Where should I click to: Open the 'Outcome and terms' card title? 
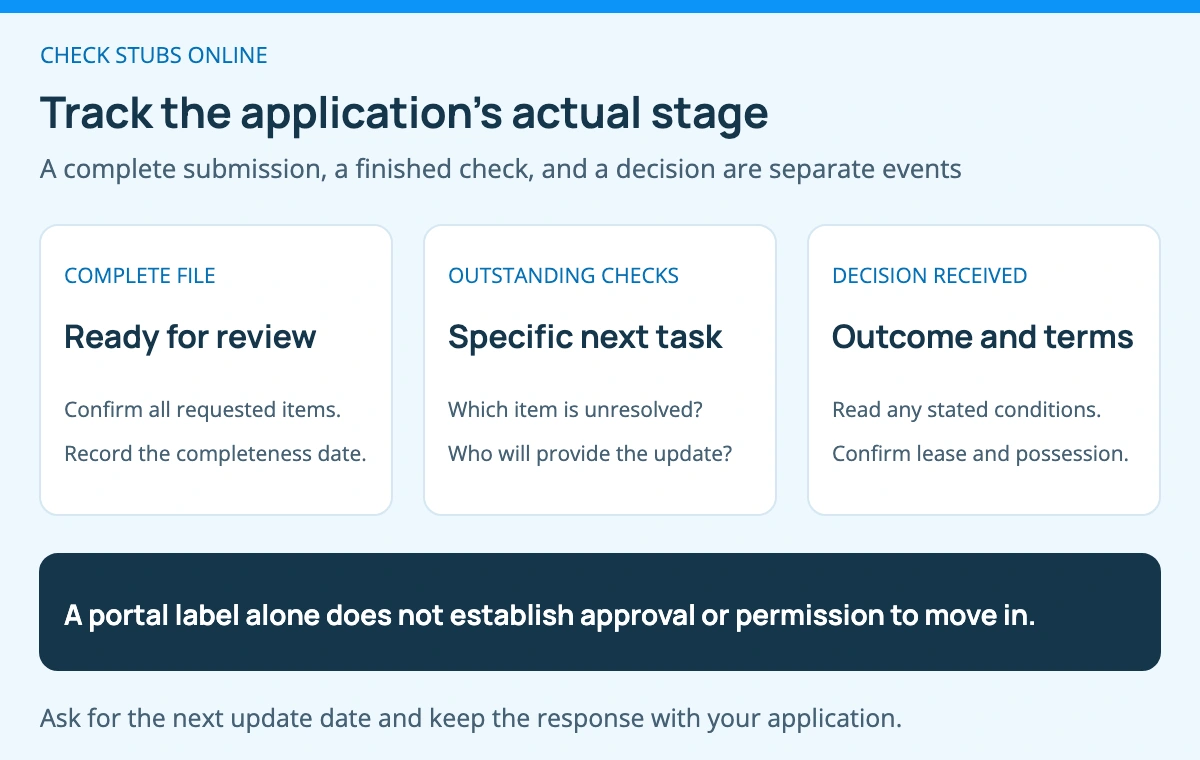983,337
